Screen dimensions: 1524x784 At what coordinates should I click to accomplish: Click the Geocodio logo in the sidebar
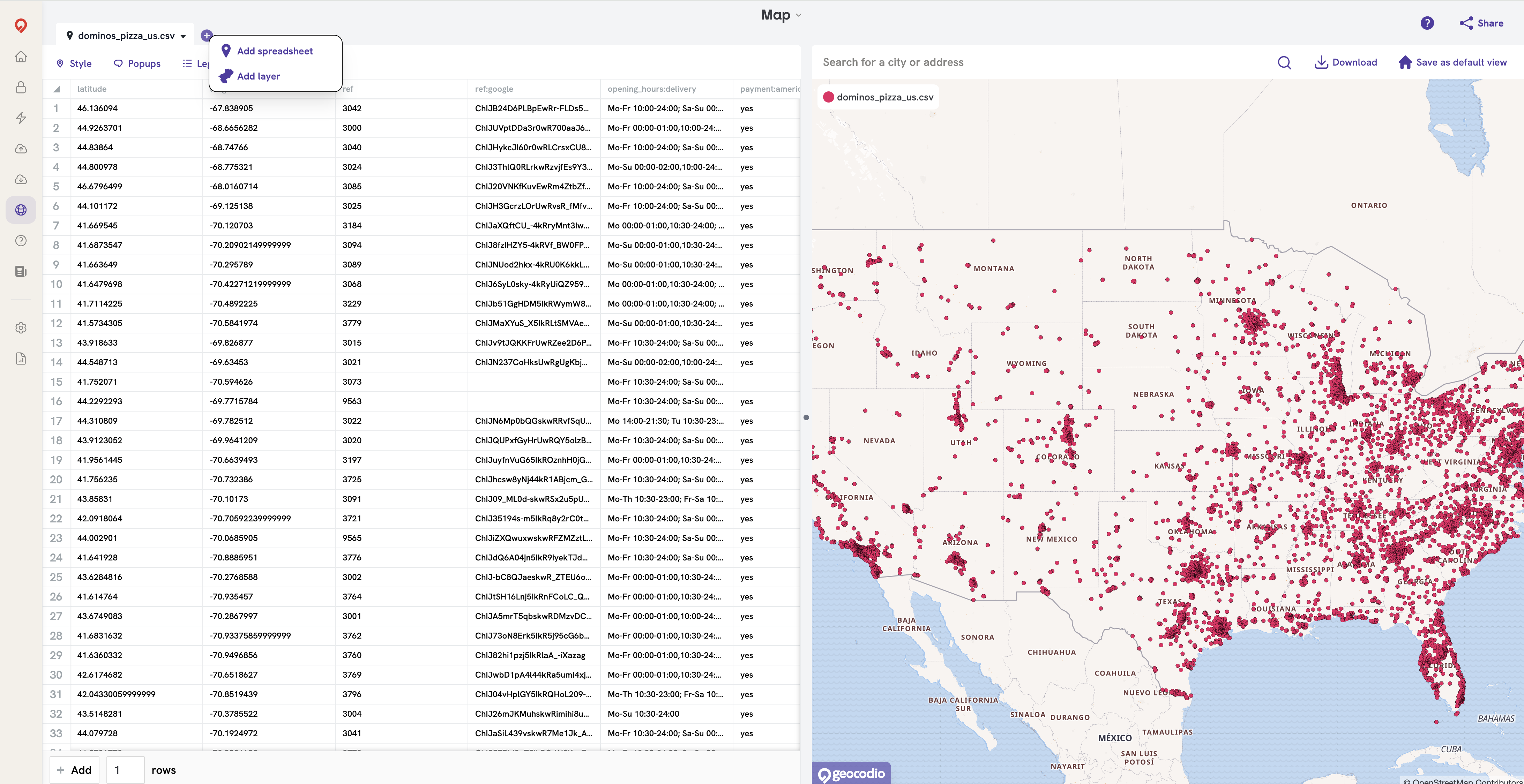coord(21,25)
